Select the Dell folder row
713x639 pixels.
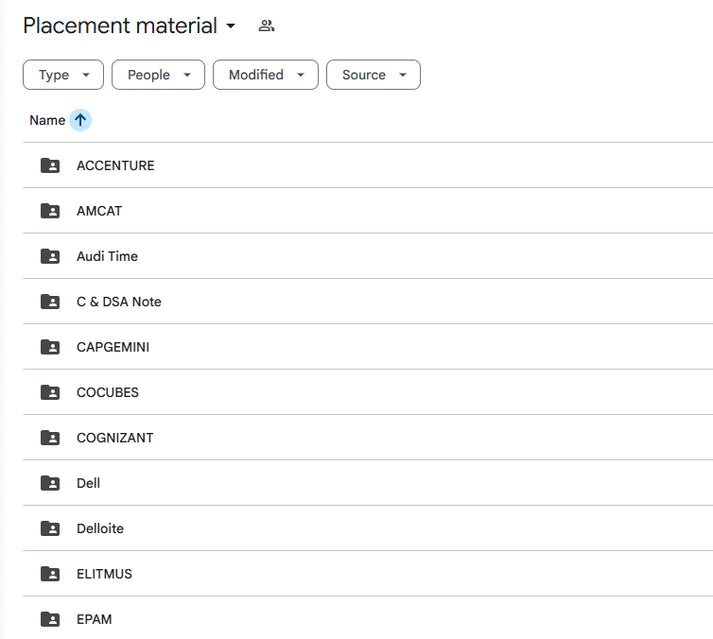(368, 483)
